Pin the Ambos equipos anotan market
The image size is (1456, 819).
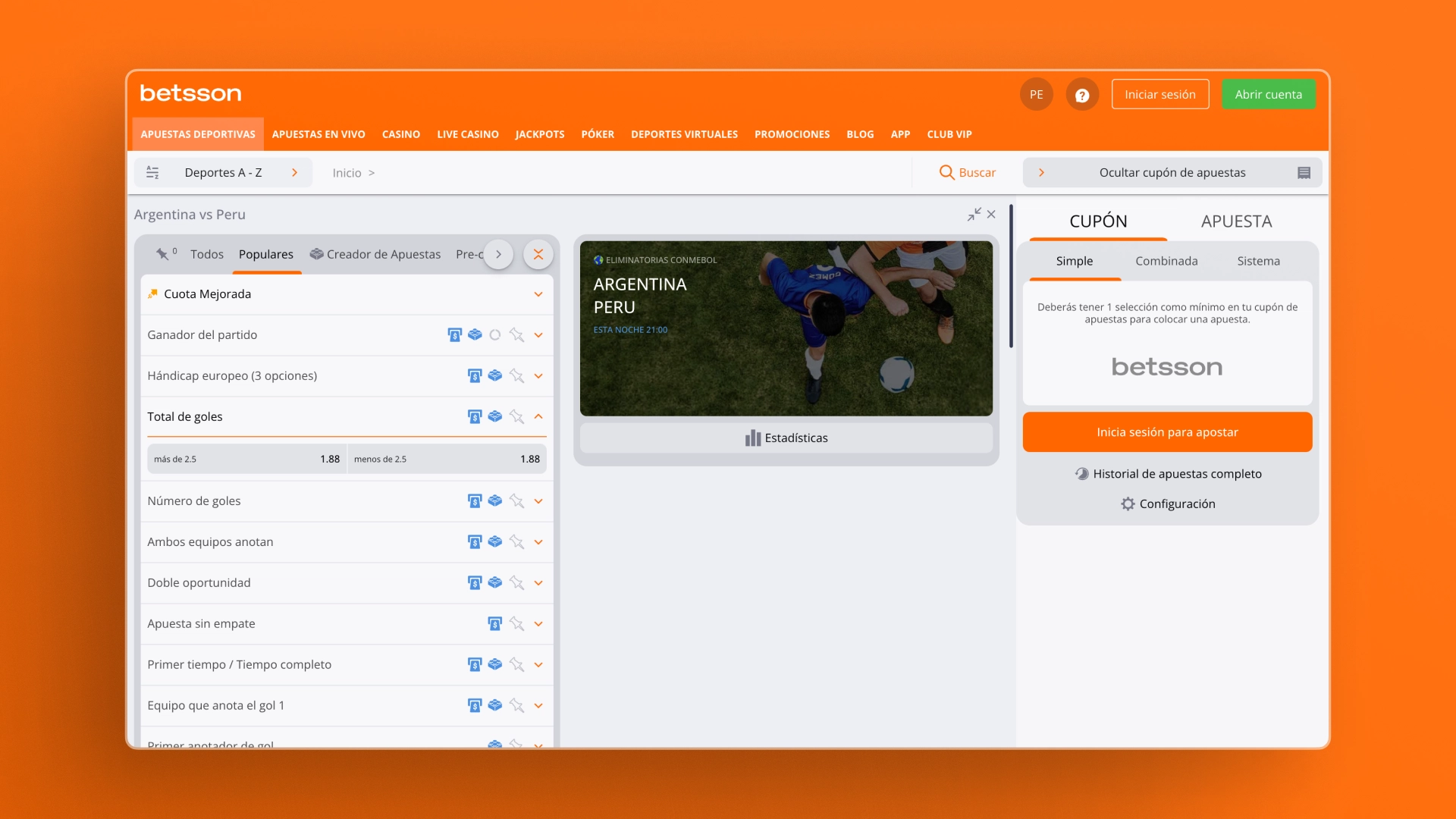click(x=516, y=541)
